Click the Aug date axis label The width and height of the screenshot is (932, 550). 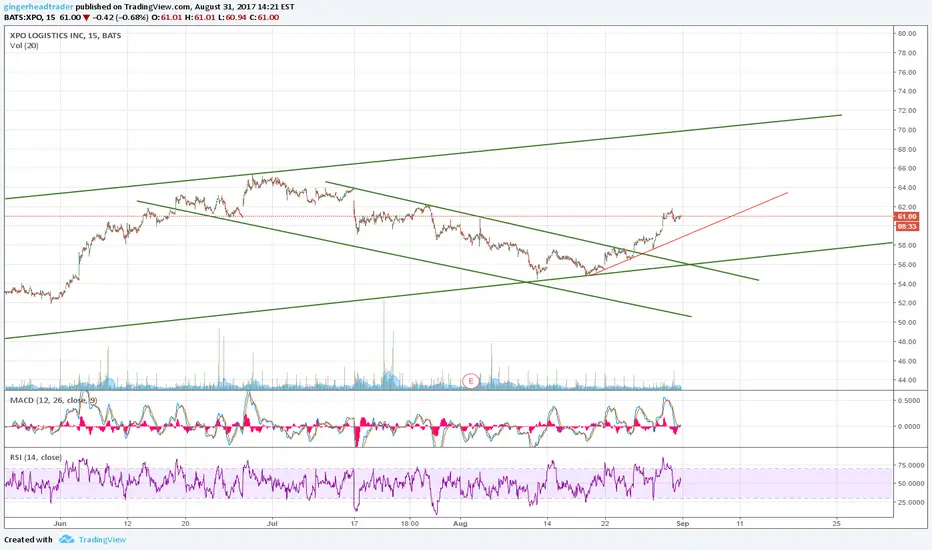click(x=460, y=524)
